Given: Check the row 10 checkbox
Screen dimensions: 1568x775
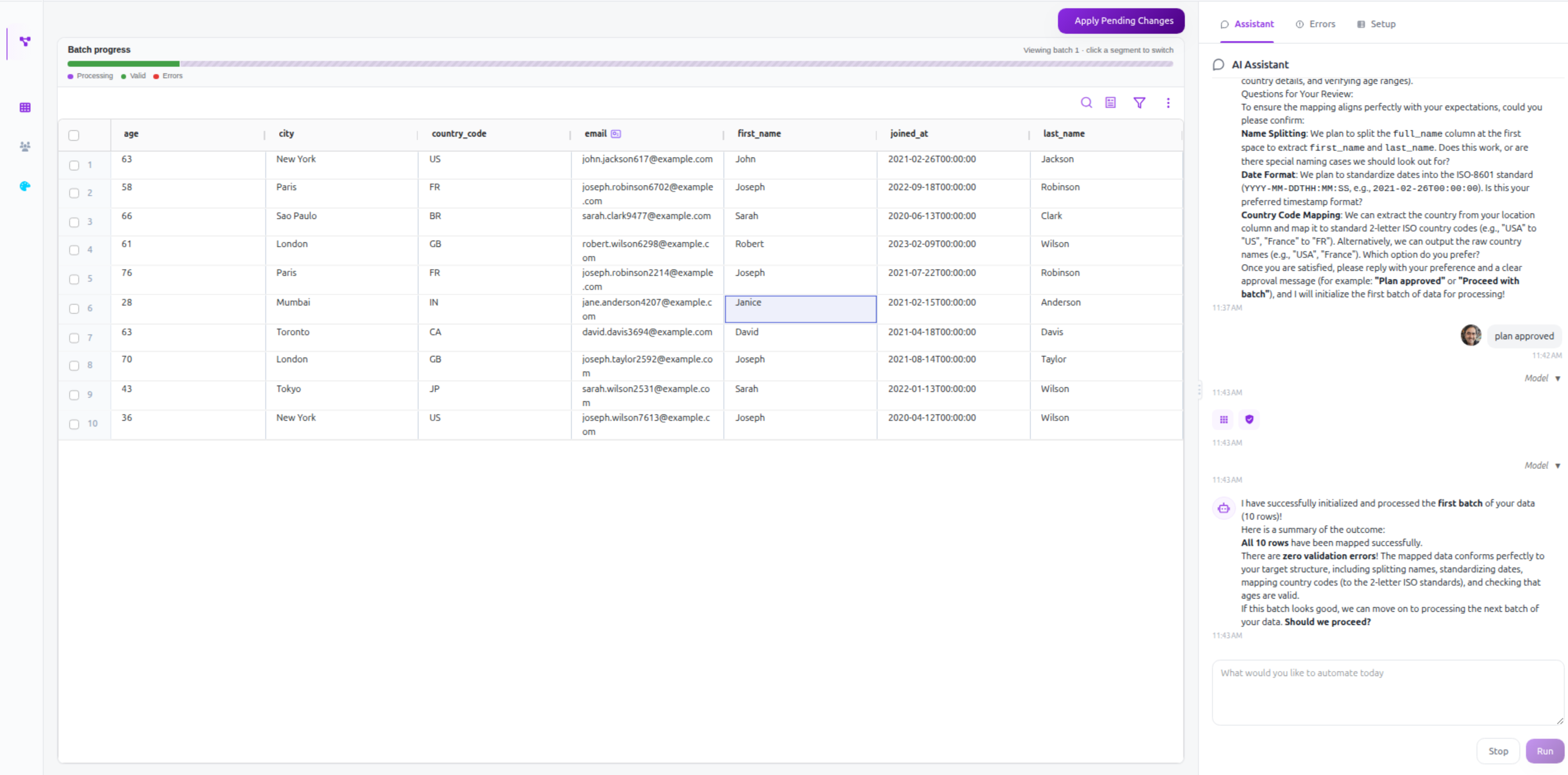Looking at the screenshot, I should pos(74,424).
